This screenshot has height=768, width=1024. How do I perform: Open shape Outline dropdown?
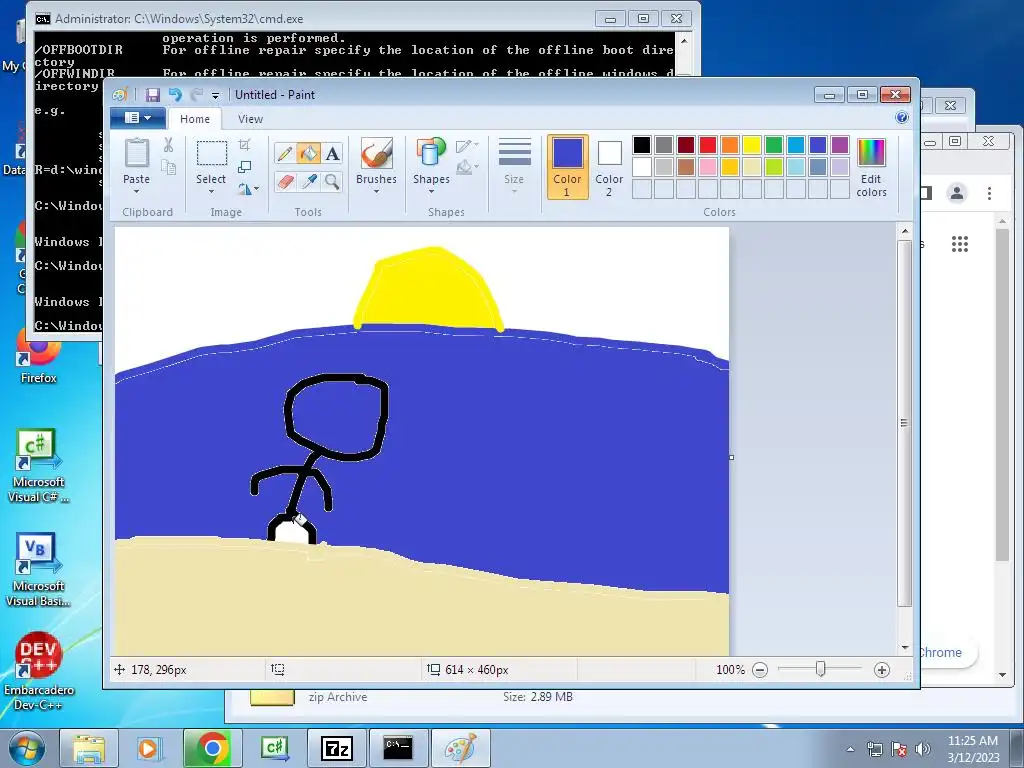tap(467, 146)
